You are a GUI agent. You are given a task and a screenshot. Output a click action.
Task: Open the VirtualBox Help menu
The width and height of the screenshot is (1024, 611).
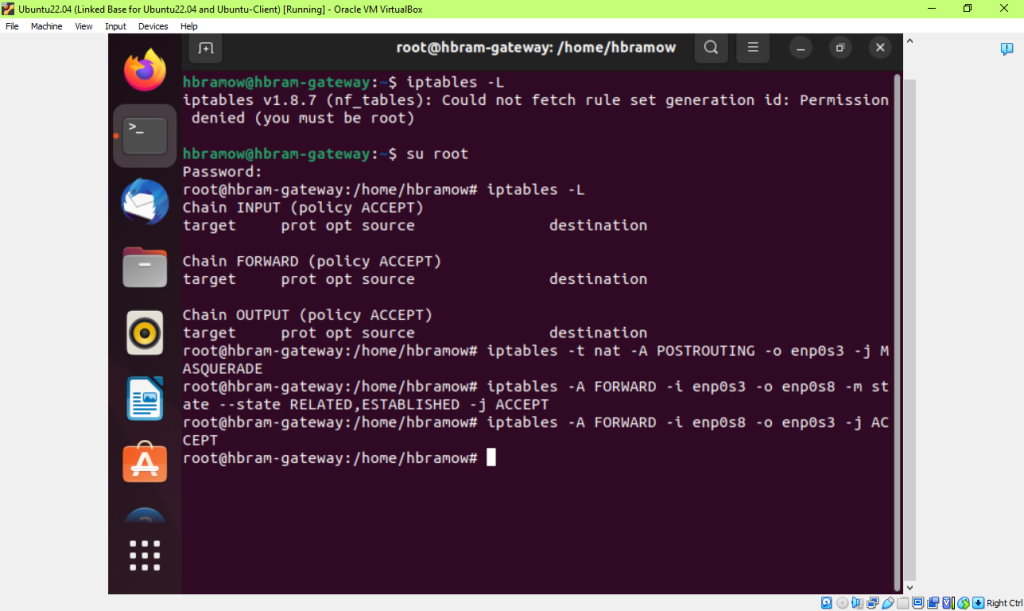(x=189, y=26)
